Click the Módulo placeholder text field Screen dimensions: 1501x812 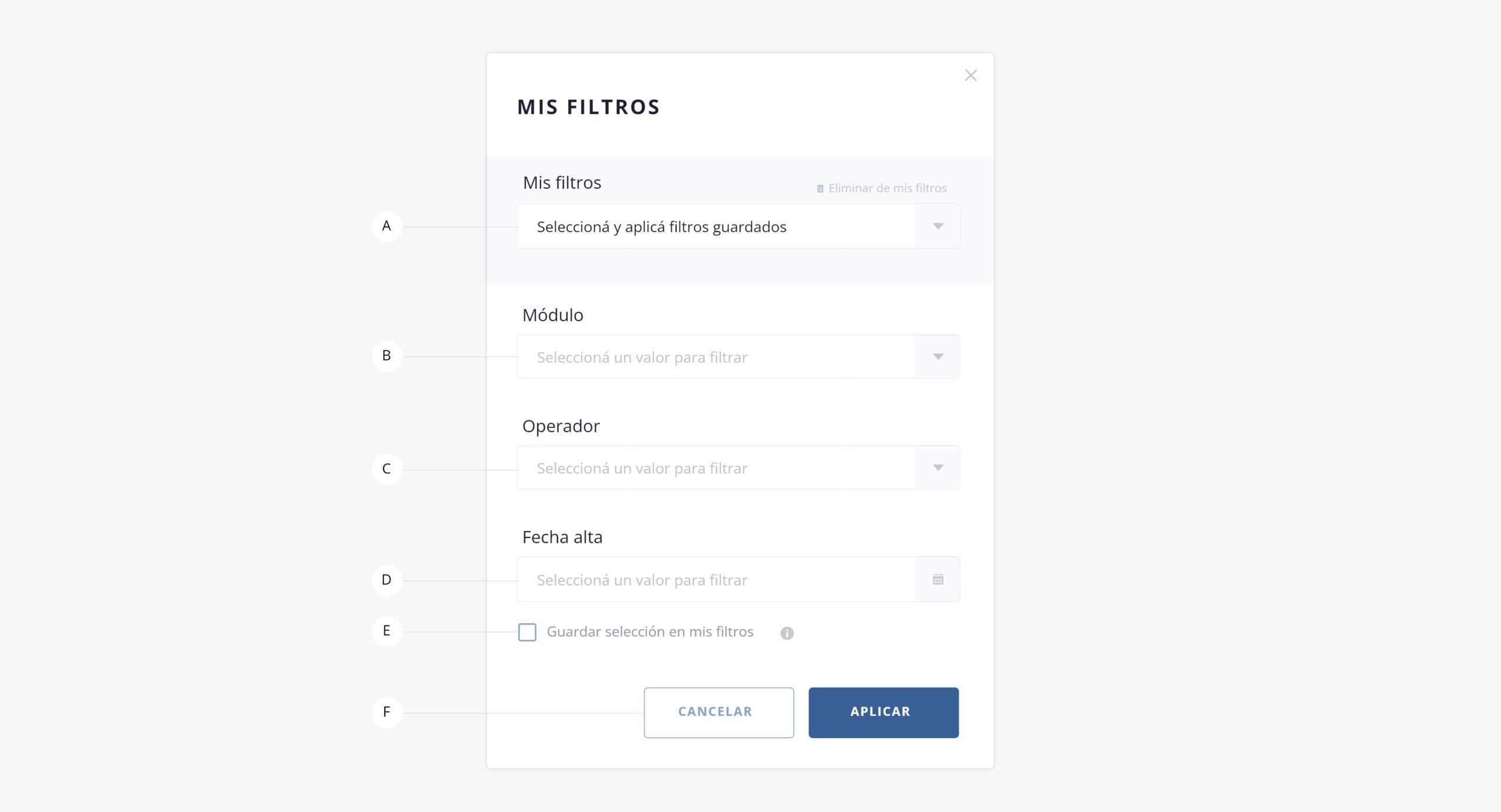pos(716,356)
